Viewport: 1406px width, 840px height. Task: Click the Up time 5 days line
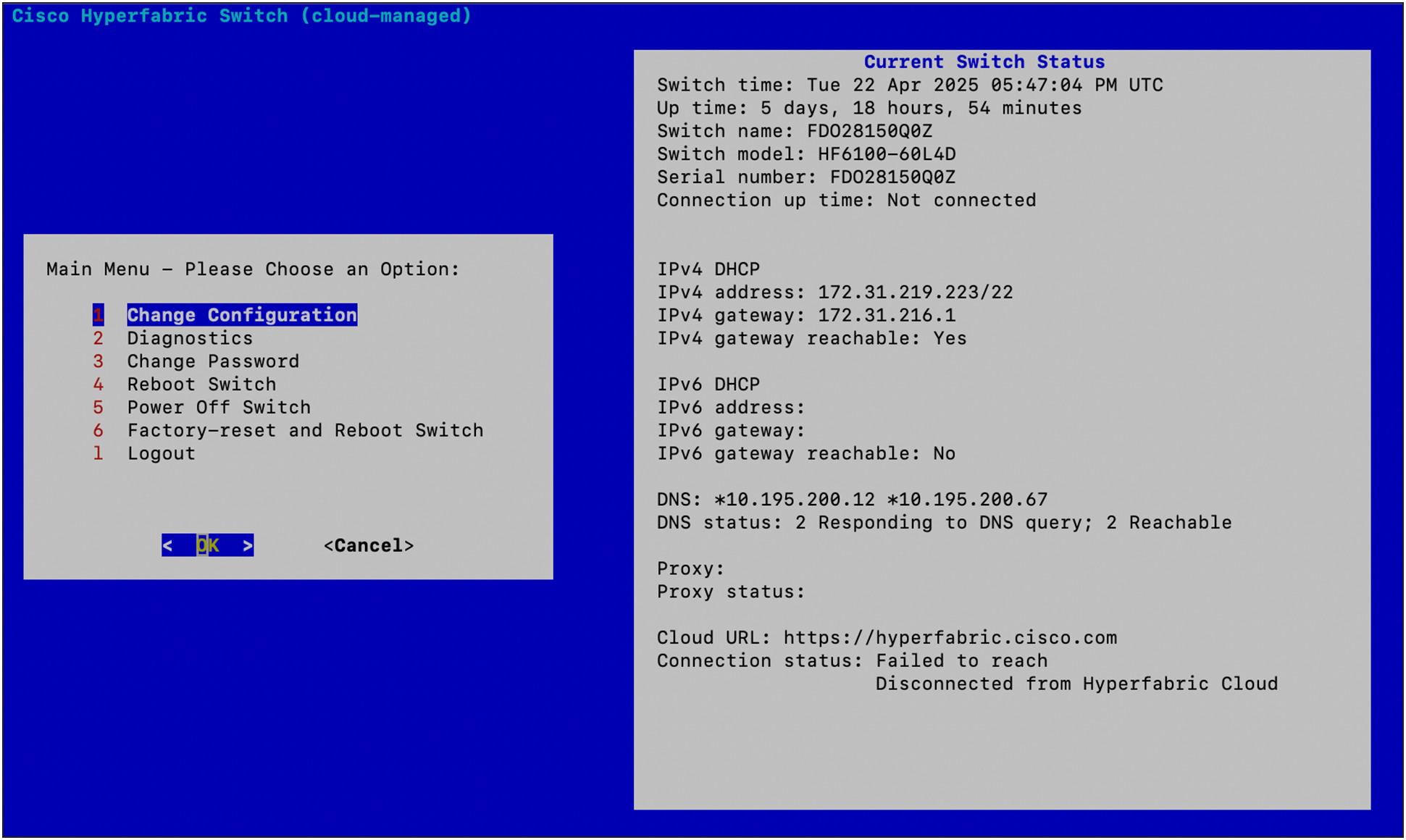(869, 108)
